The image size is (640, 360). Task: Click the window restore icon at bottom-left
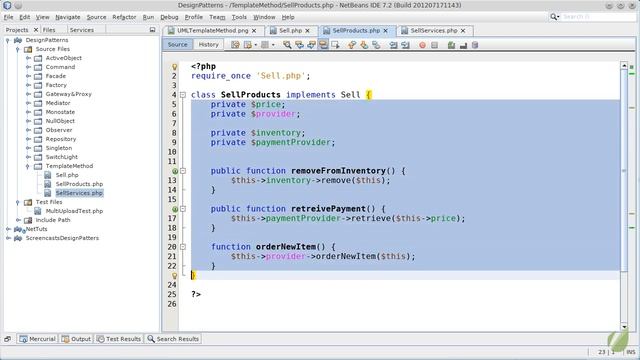pyautogui.click(x=8, y=339)
